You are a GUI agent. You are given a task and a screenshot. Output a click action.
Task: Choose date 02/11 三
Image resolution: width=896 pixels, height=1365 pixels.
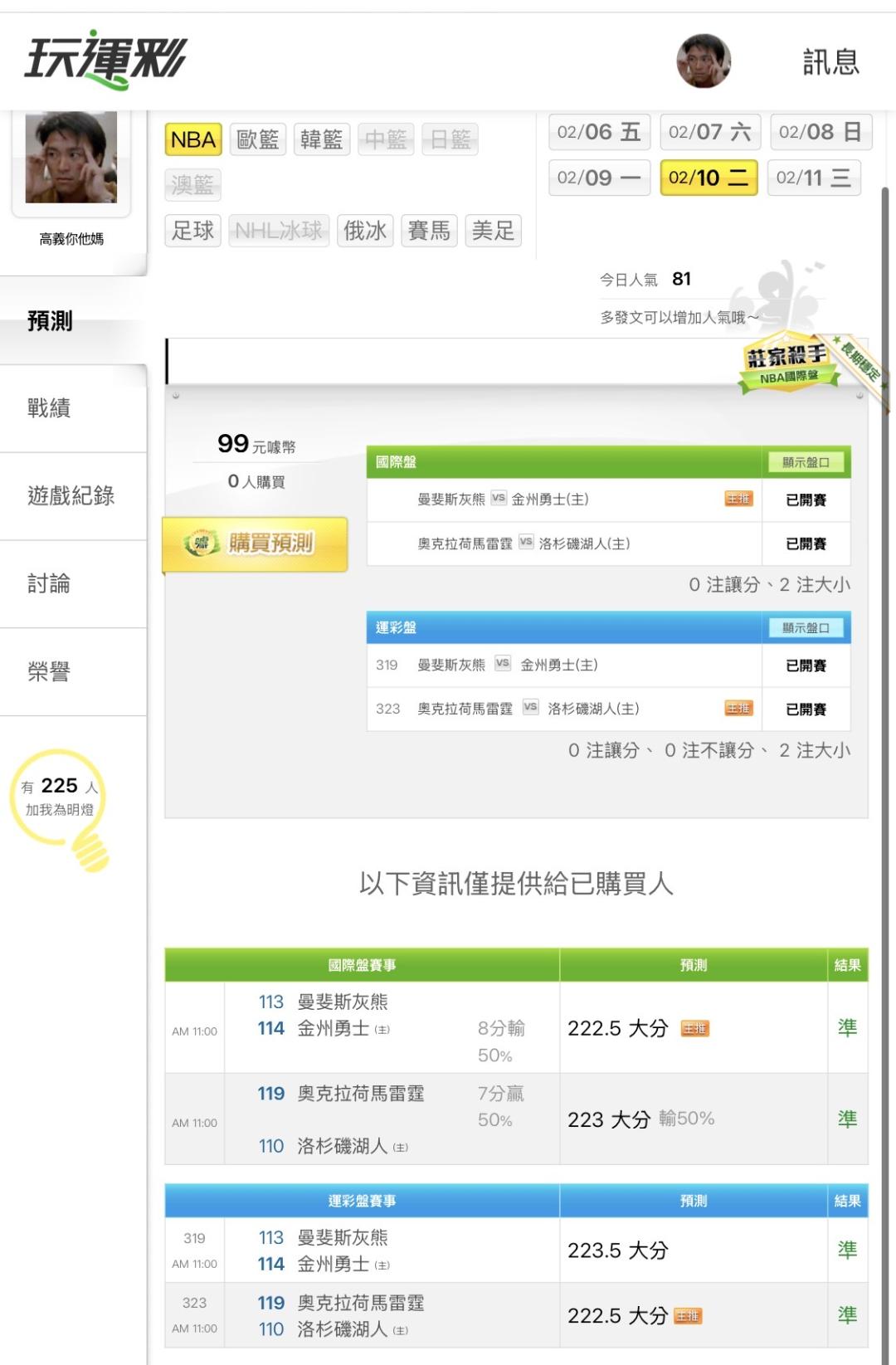point(814,178)
